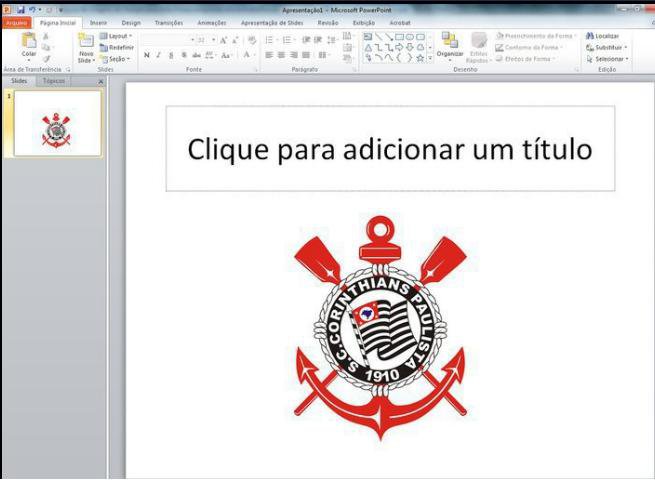The height and width of the screenshot is (480, 655).
Task: Click the title placeholder text
Action: click(390, 149)
